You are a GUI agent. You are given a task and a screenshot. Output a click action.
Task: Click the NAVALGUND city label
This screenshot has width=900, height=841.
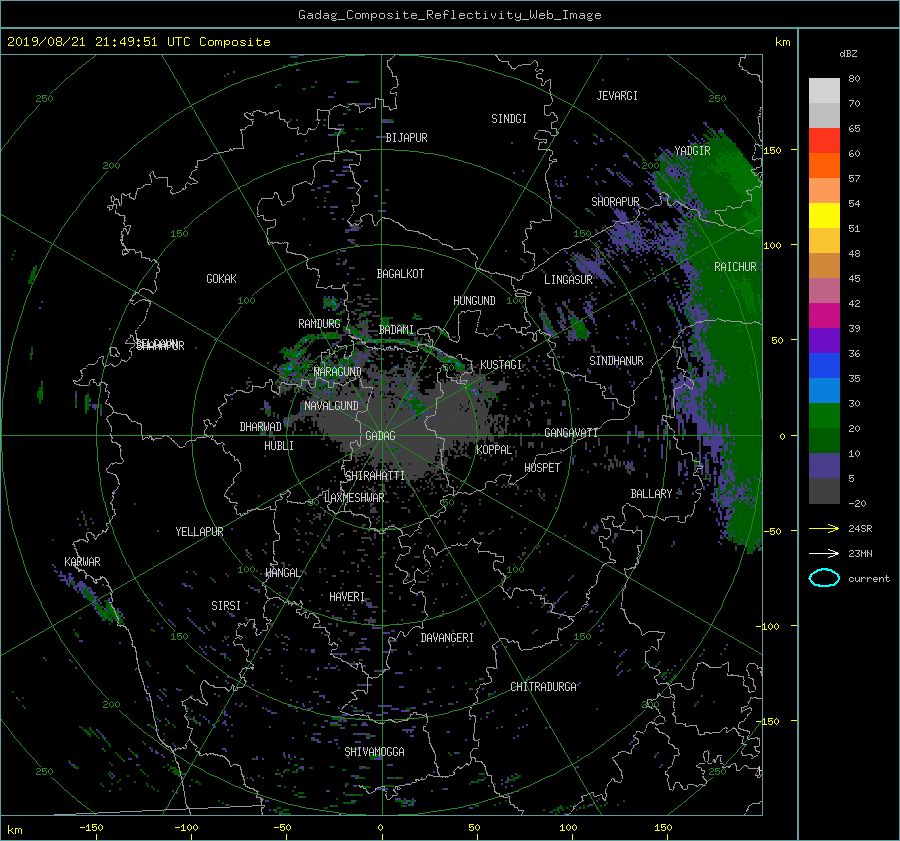tap(331, 406)
